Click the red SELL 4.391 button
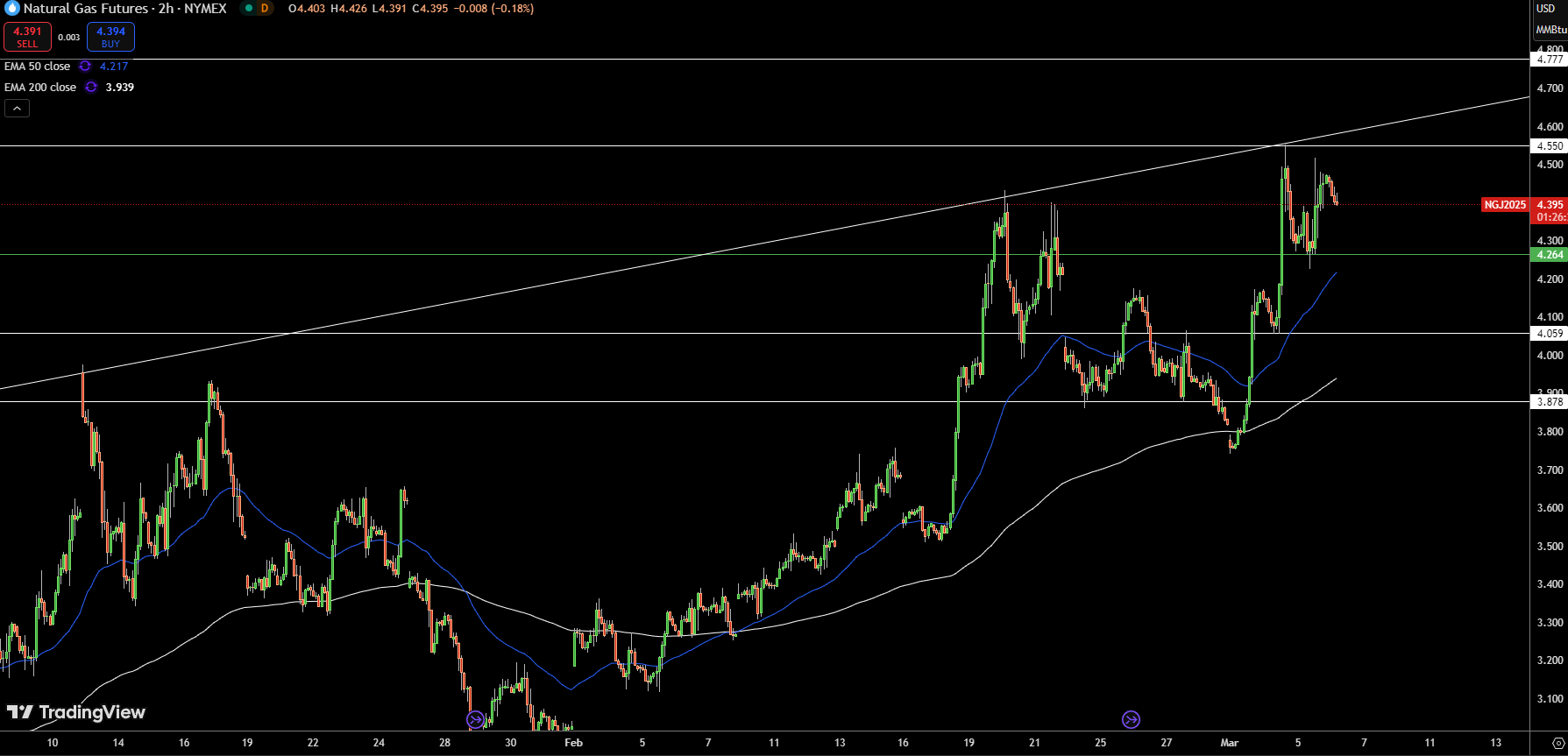 27,37
